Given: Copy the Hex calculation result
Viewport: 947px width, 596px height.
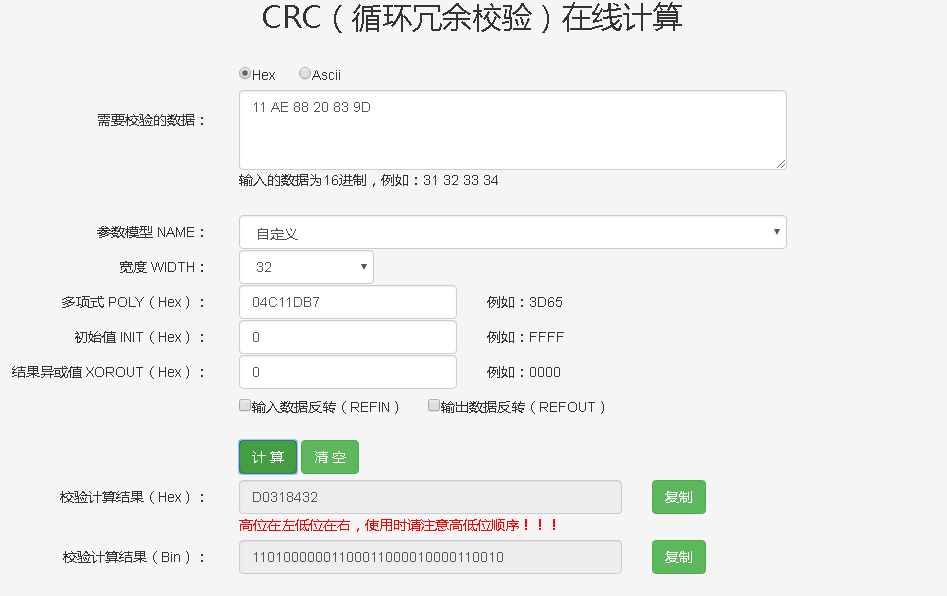Looking at the screenshot, I should click(678, 497).
